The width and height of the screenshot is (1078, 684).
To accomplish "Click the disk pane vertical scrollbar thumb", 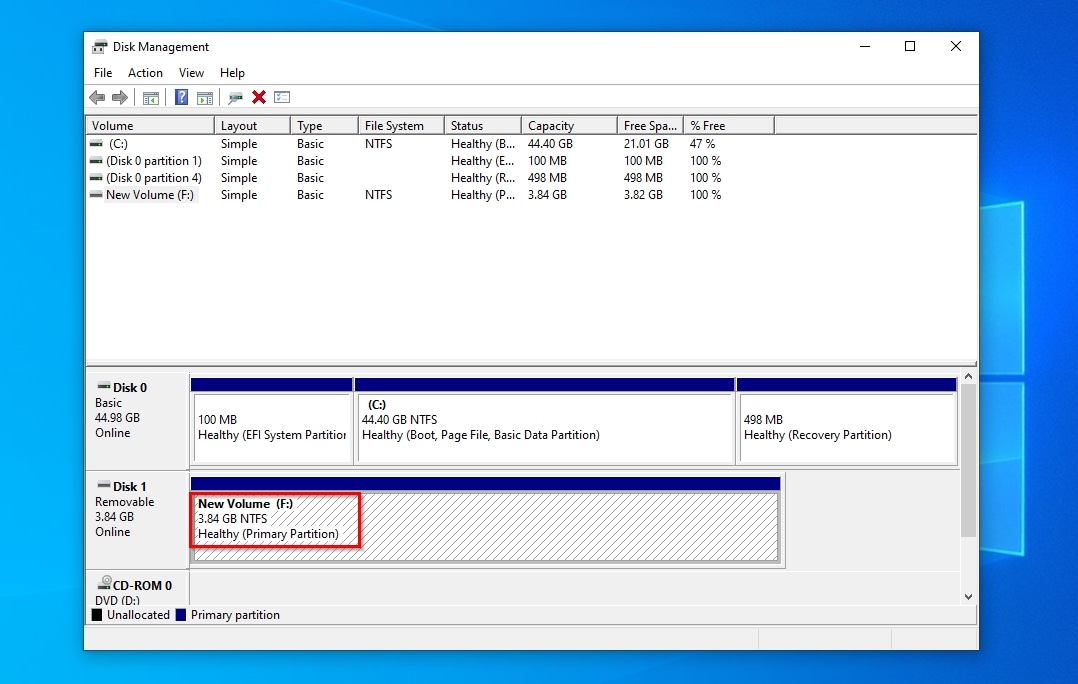I will coord(968,460).
